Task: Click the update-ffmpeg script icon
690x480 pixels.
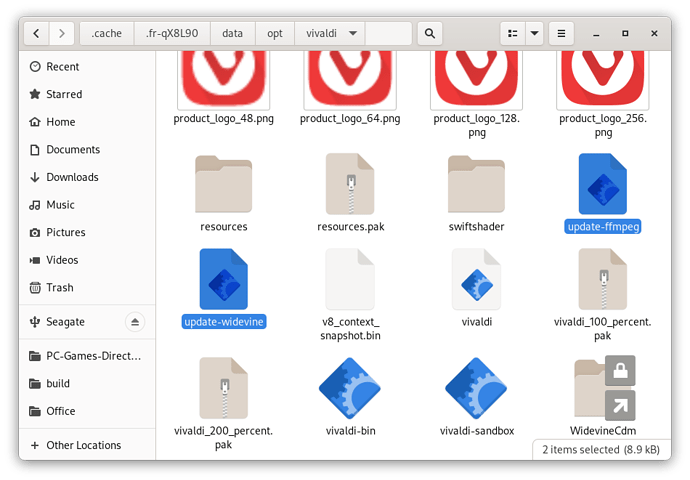Action: [x=603, y=184]
